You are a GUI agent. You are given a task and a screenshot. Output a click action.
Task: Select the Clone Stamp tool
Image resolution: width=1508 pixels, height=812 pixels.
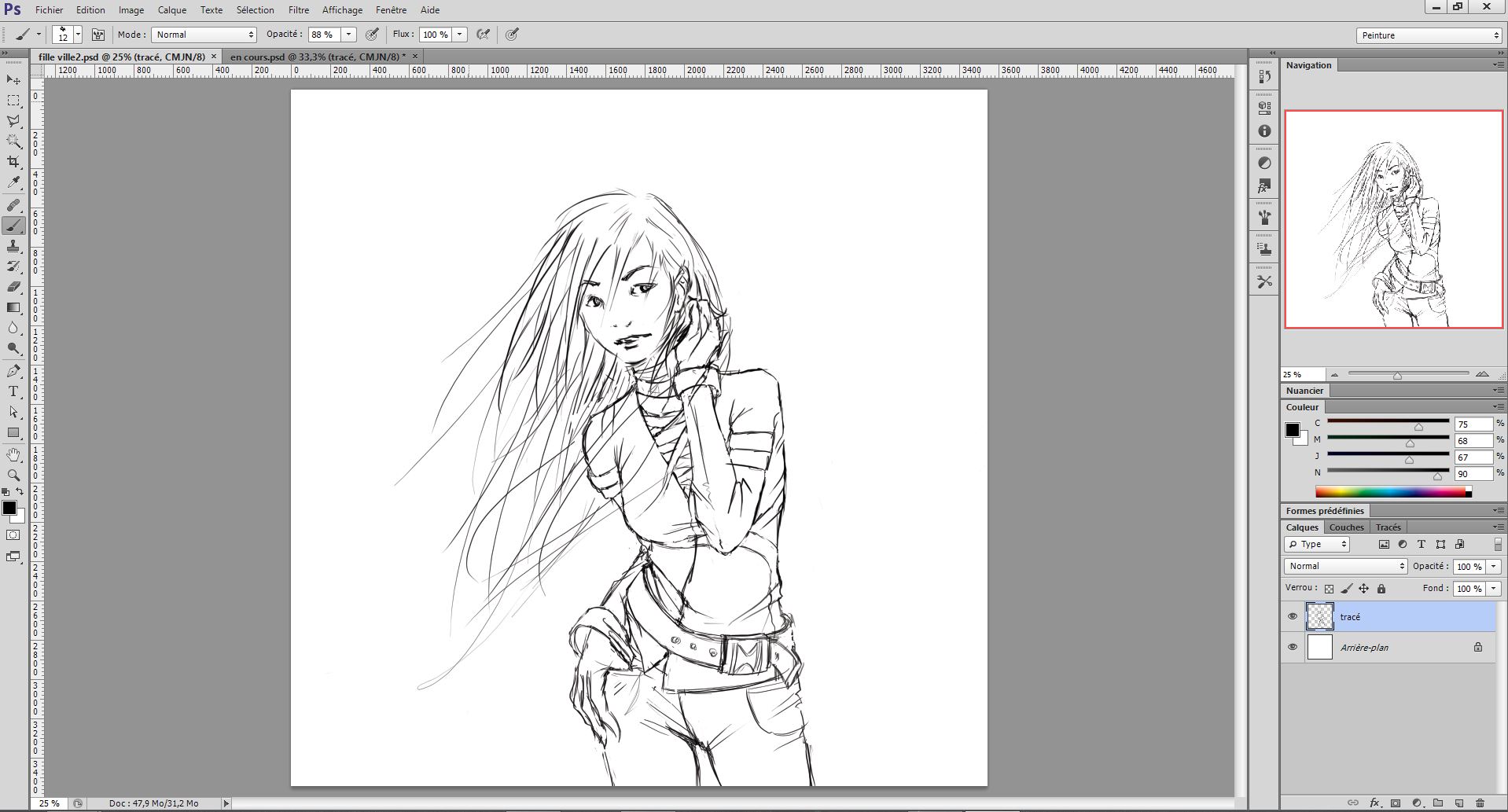pos(13,246)
